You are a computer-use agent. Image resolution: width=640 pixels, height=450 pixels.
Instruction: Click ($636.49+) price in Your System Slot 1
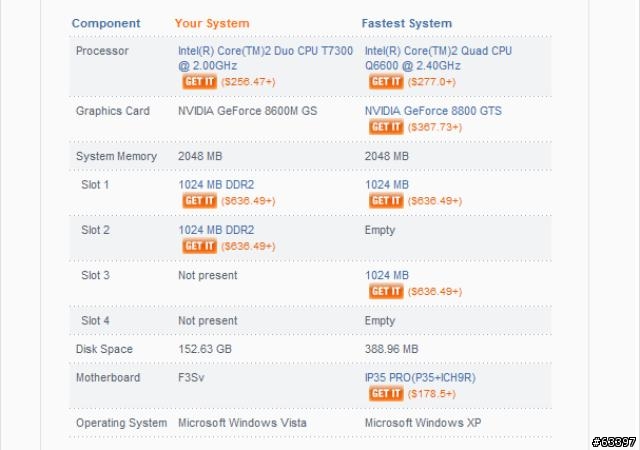click(248, 200)
